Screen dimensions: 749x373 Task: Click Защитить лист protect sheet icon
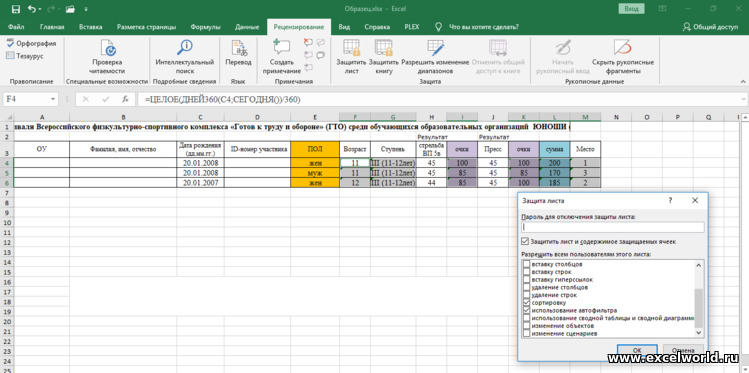click(x=351, y=57)
